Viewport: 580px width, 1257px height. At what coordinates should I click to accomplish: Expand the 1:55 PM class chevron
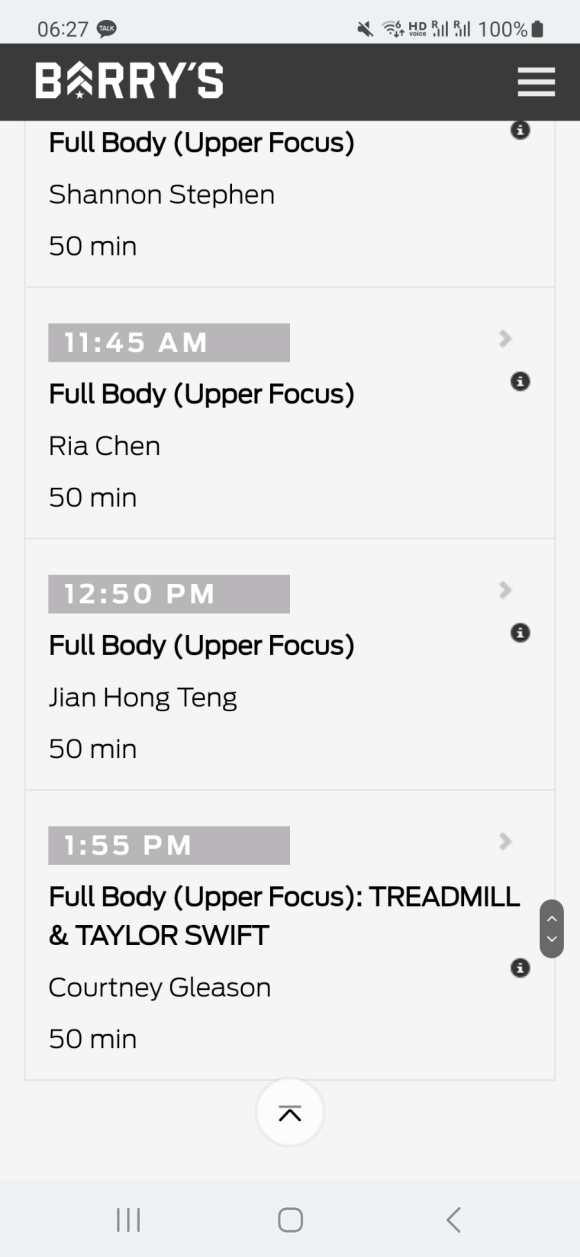pyautogui.click(x=505, y=841)
